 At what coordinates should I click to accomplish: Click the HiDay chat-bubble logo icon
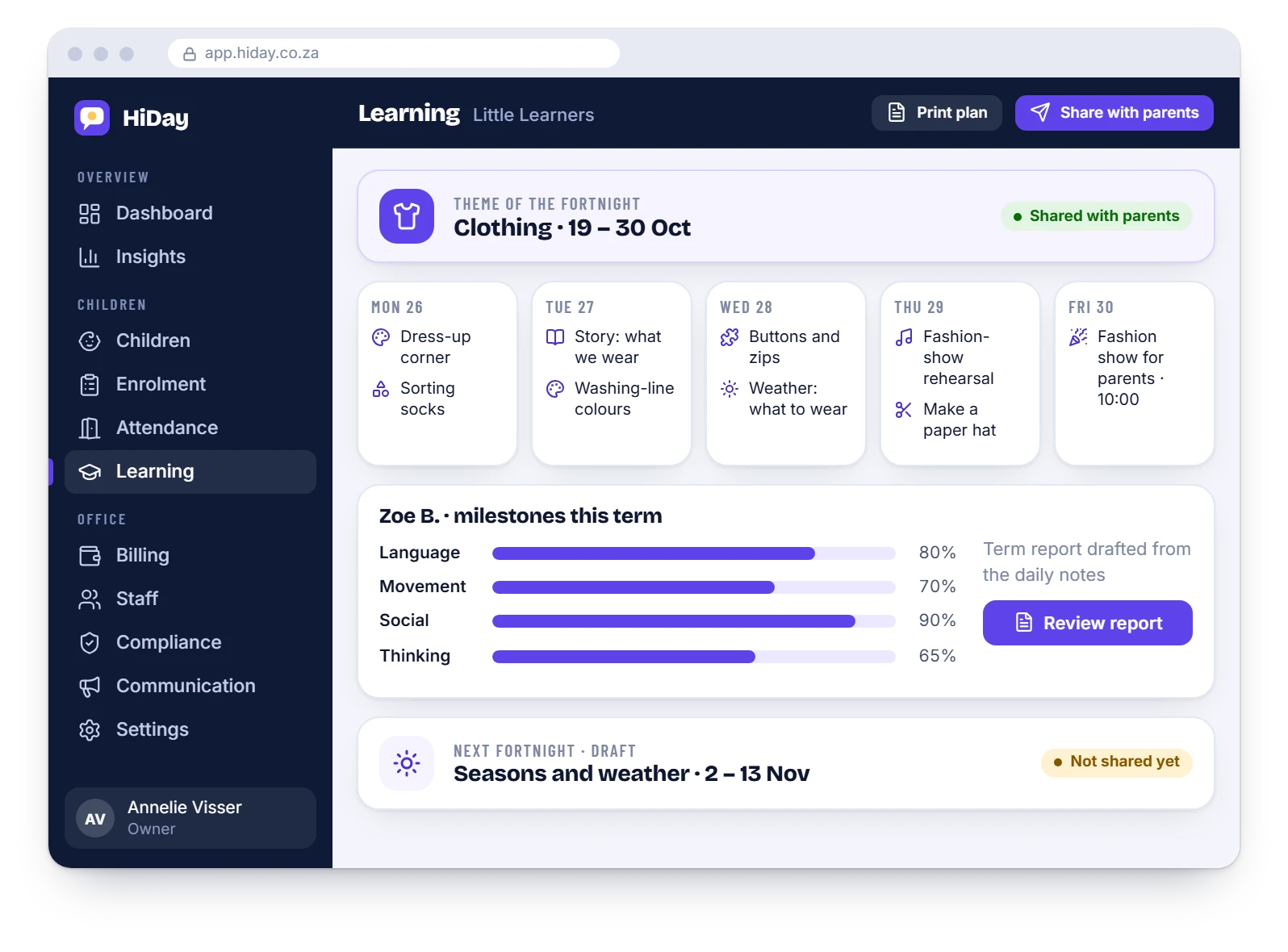[92, 118]
